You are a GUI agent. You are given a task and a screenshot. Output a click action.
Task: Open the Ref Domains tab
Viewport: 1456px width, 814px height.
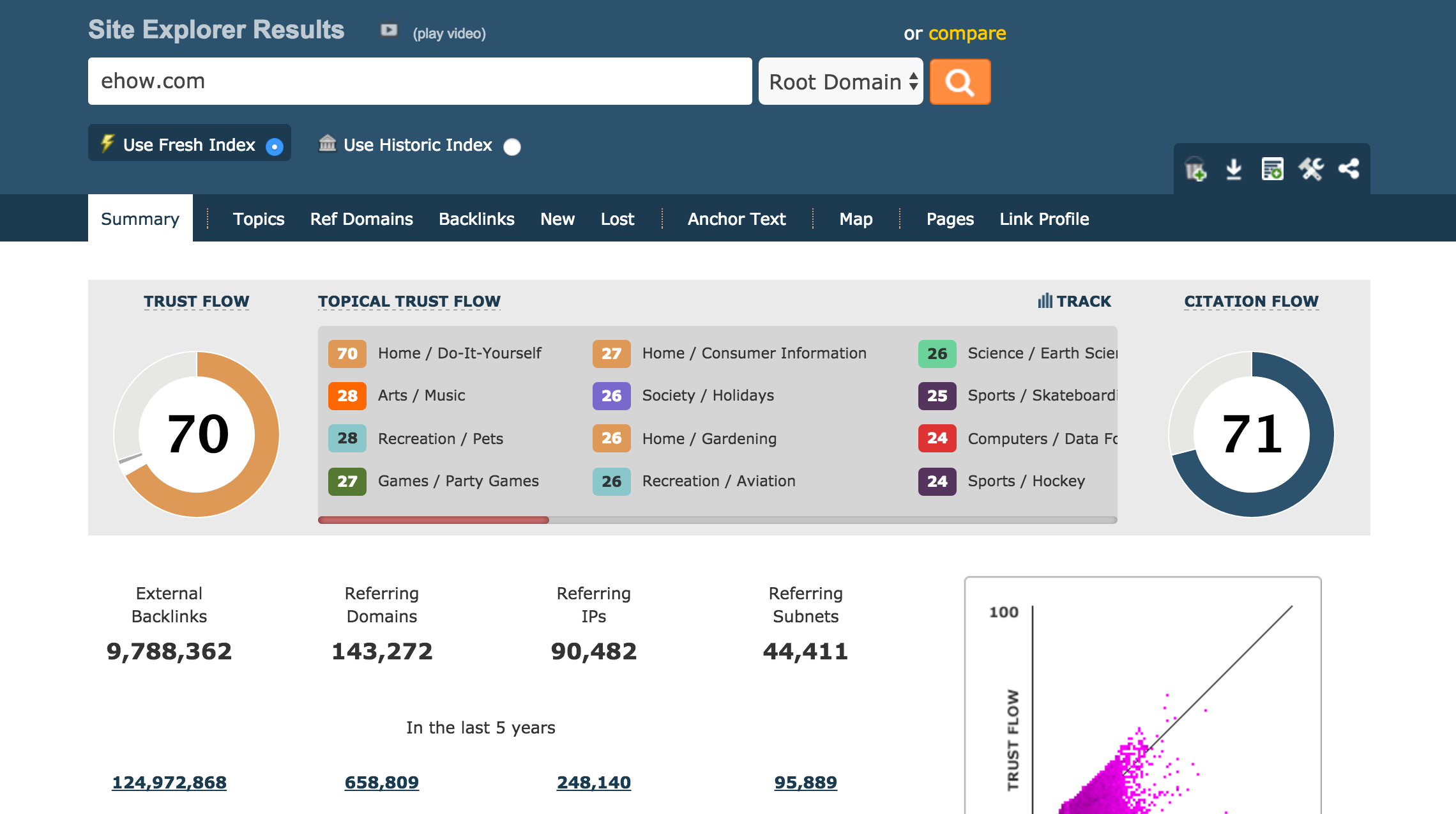(x=361, y=219)
